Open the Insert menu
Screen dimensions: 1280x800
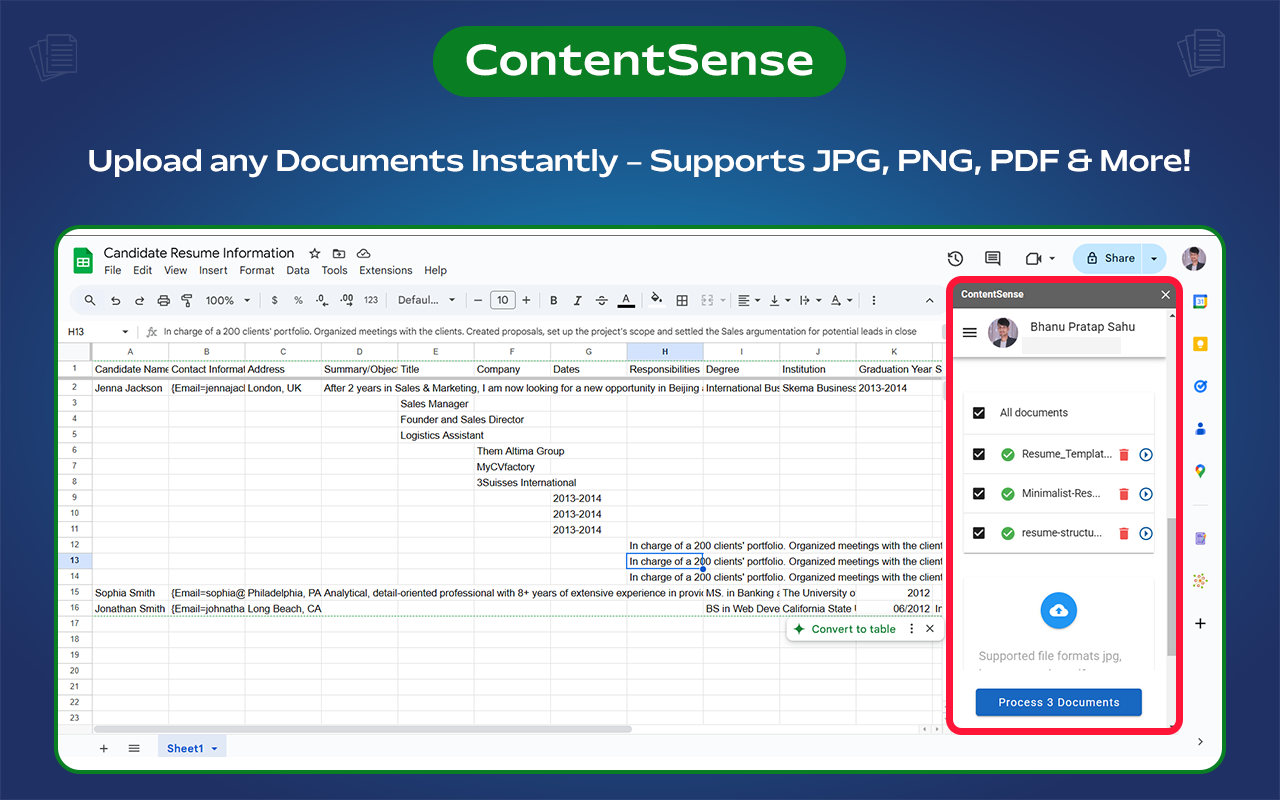coord(213,270)
